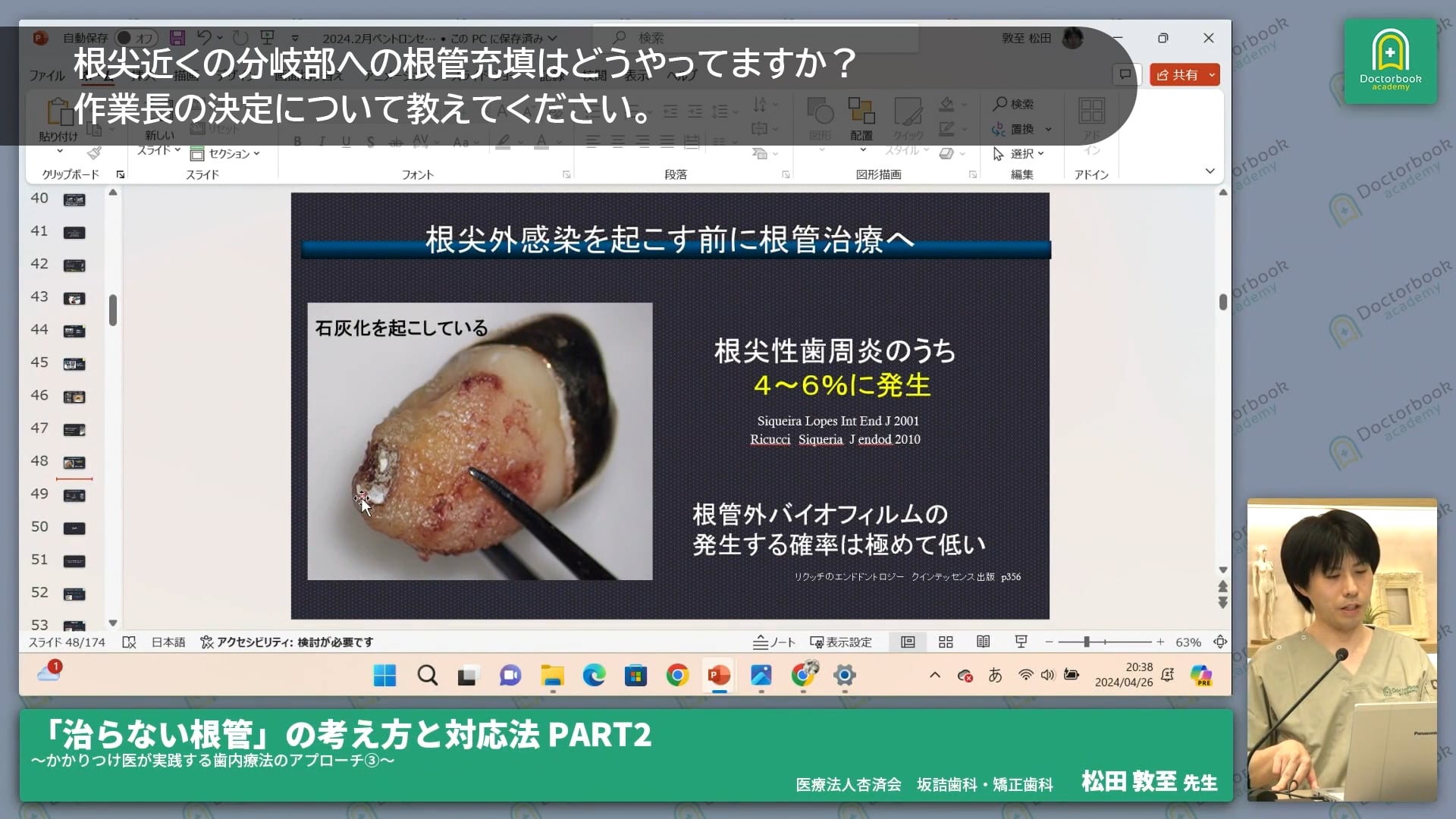Select slide 49 thumbnail
The image size is (1456, 819).
point(74,496)
